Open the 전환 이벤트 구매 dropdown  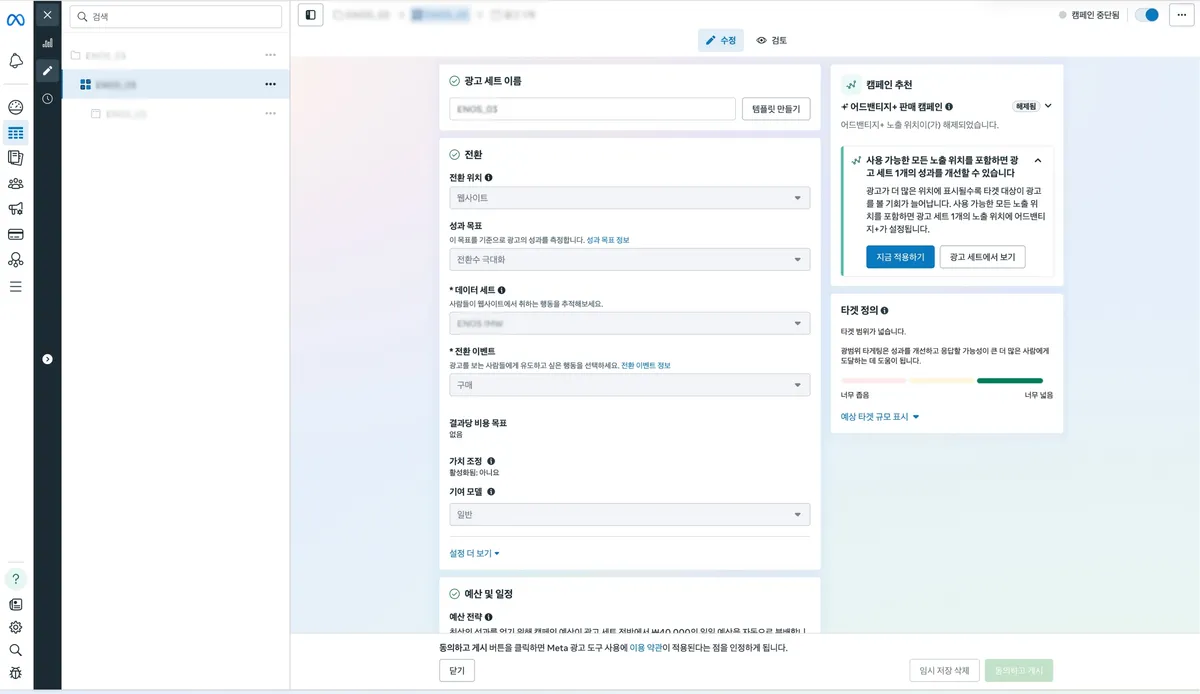pos(630,385)
